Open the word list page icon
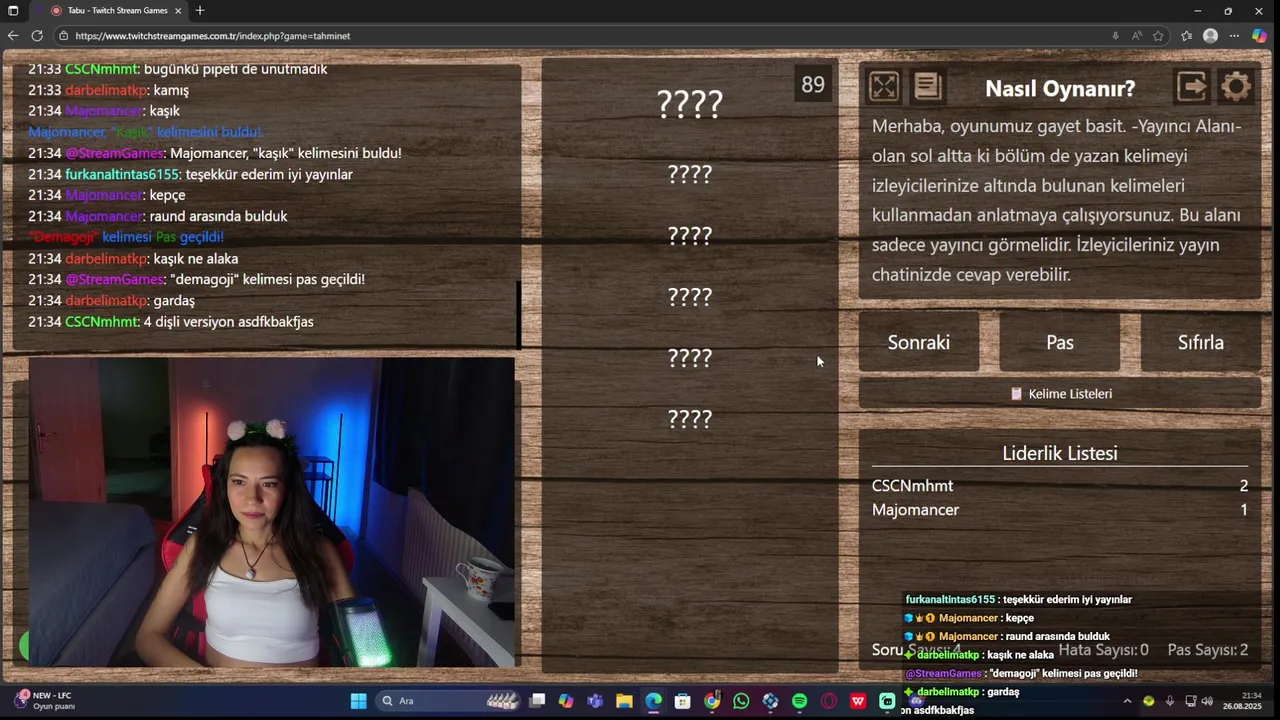 coord(928,87)
